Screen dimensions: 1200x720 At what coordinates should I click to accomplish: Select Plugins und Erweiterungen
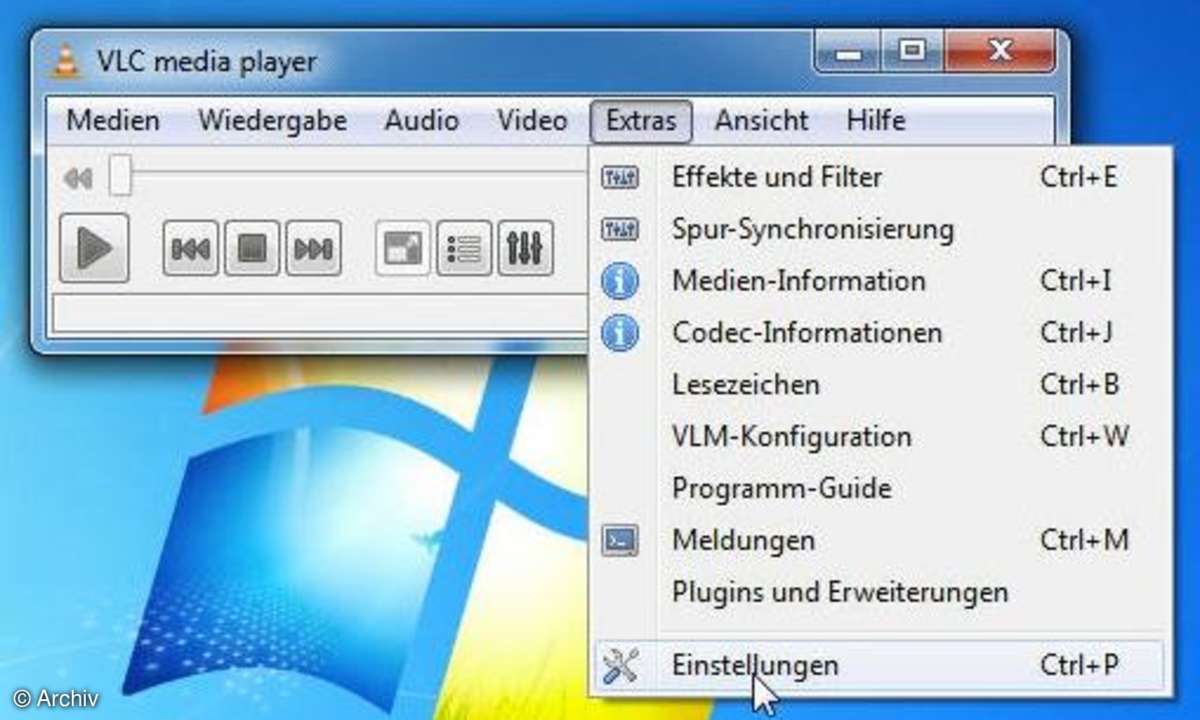(880, 592)
